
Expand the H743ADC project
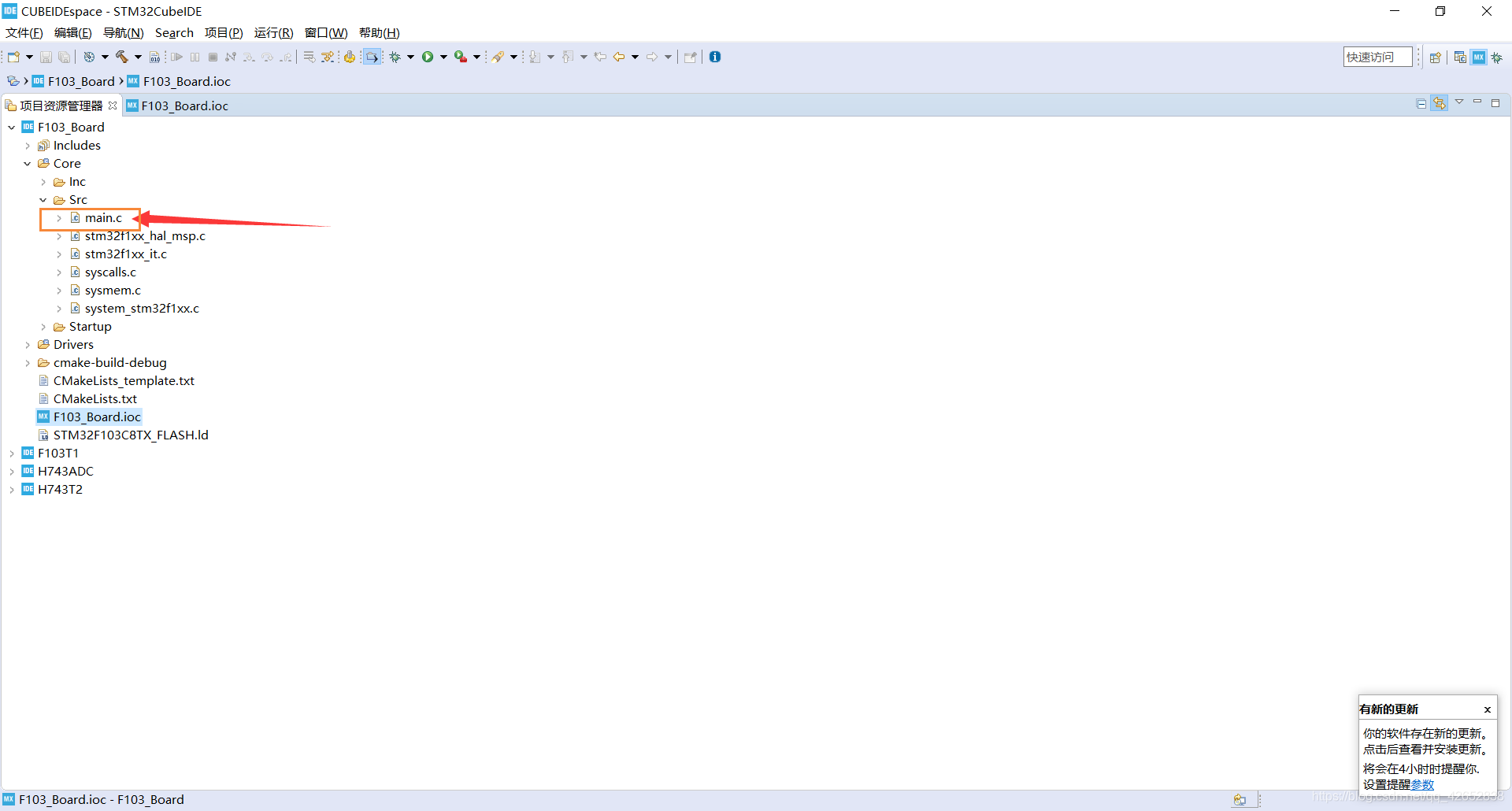pos(12,472)
